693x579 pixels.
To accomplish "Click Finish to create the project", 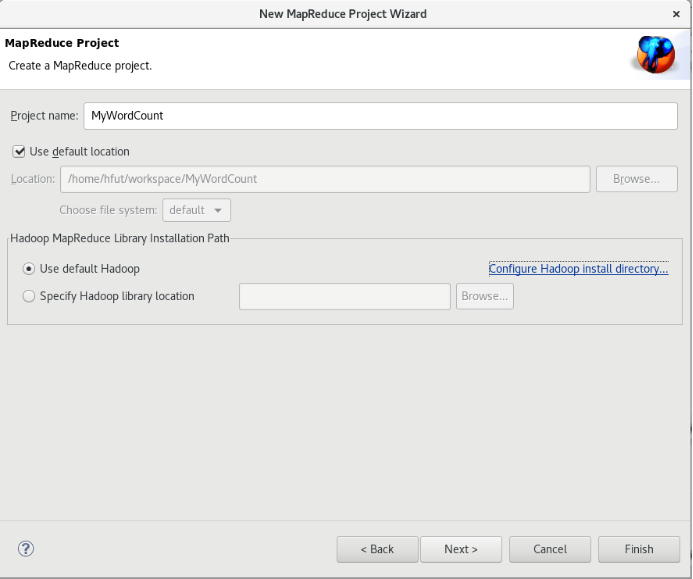I will pyautogui.click(x=638, y=549).
